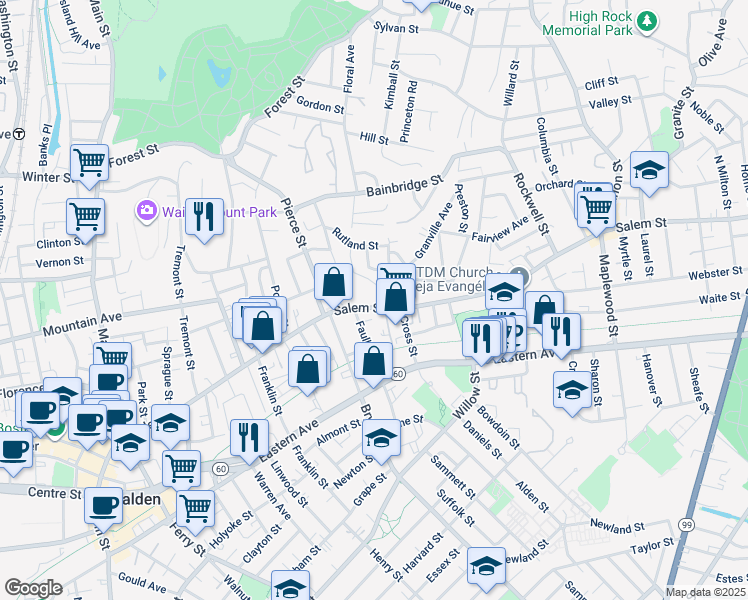Click the Route 99 highway shield
The image size is (748, 600).
(x=686, y=524)
